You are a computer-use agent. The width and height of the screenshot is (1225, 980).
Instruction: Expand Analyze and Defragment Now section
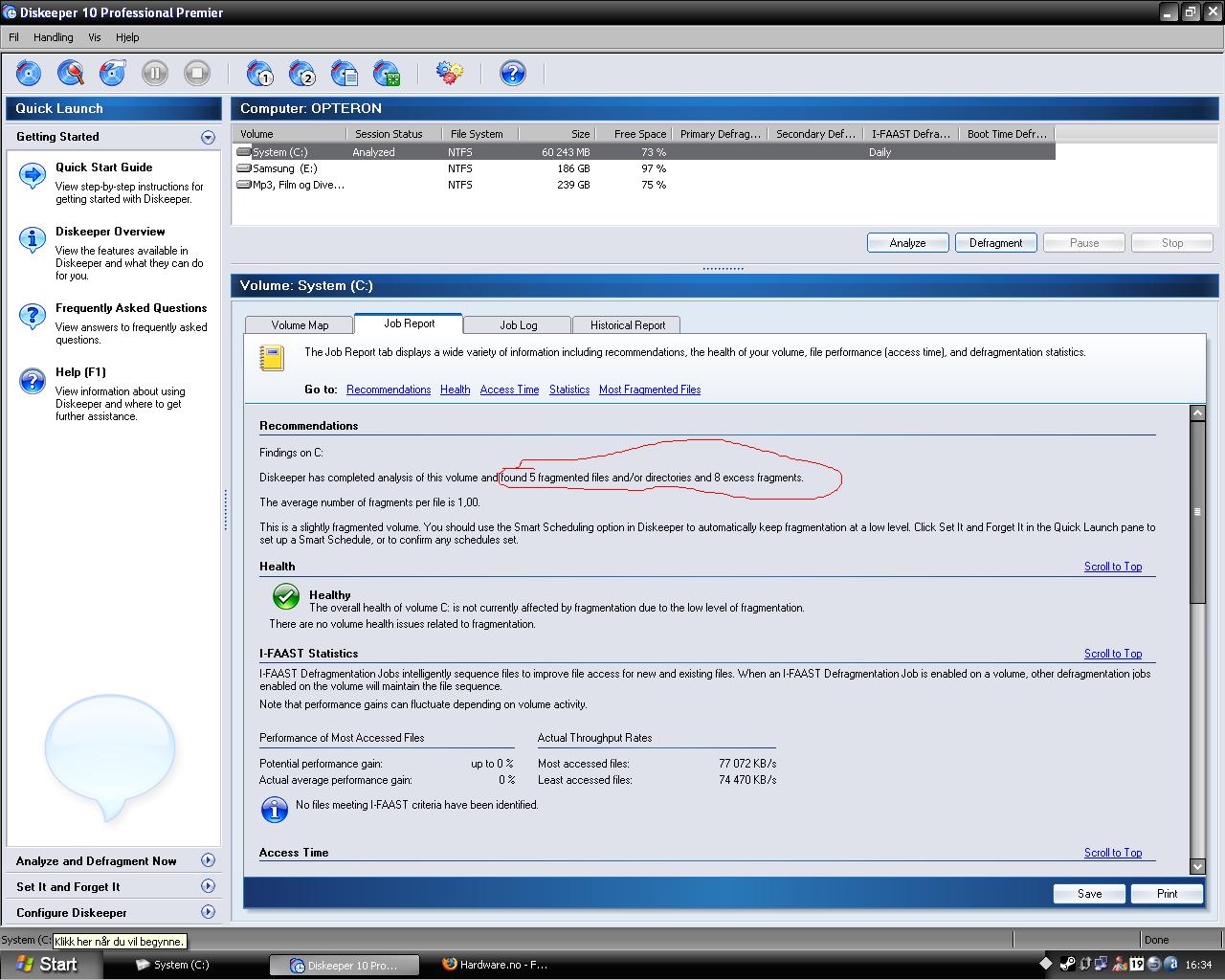click(x=208, y=860)
